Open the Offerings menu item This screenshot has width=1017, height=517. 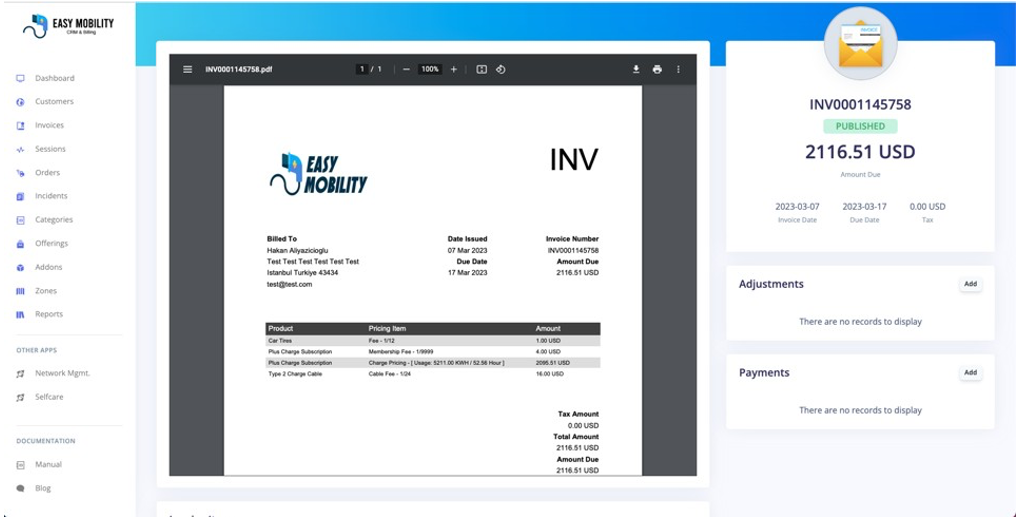point(51,243)
